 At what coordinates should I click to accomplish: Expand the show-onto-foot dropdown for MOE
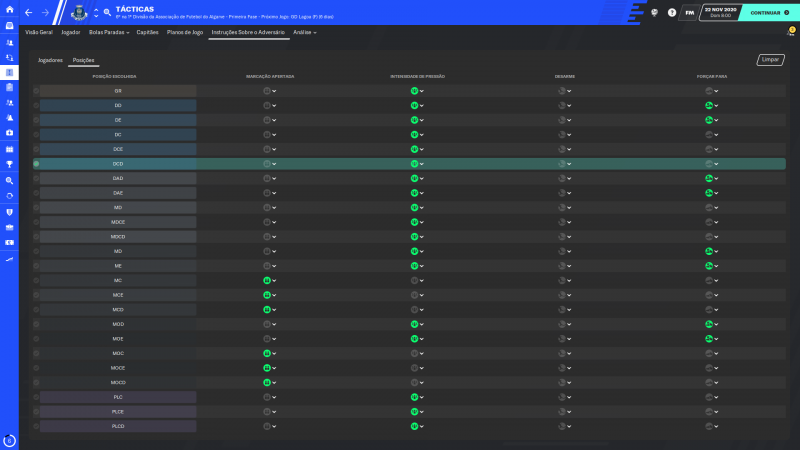point(716,339)
